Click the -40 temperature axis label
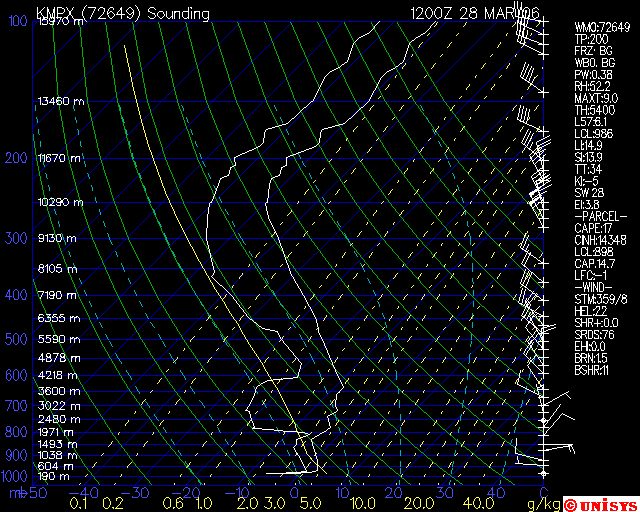 pyautogui.click(x=87, y=493)
